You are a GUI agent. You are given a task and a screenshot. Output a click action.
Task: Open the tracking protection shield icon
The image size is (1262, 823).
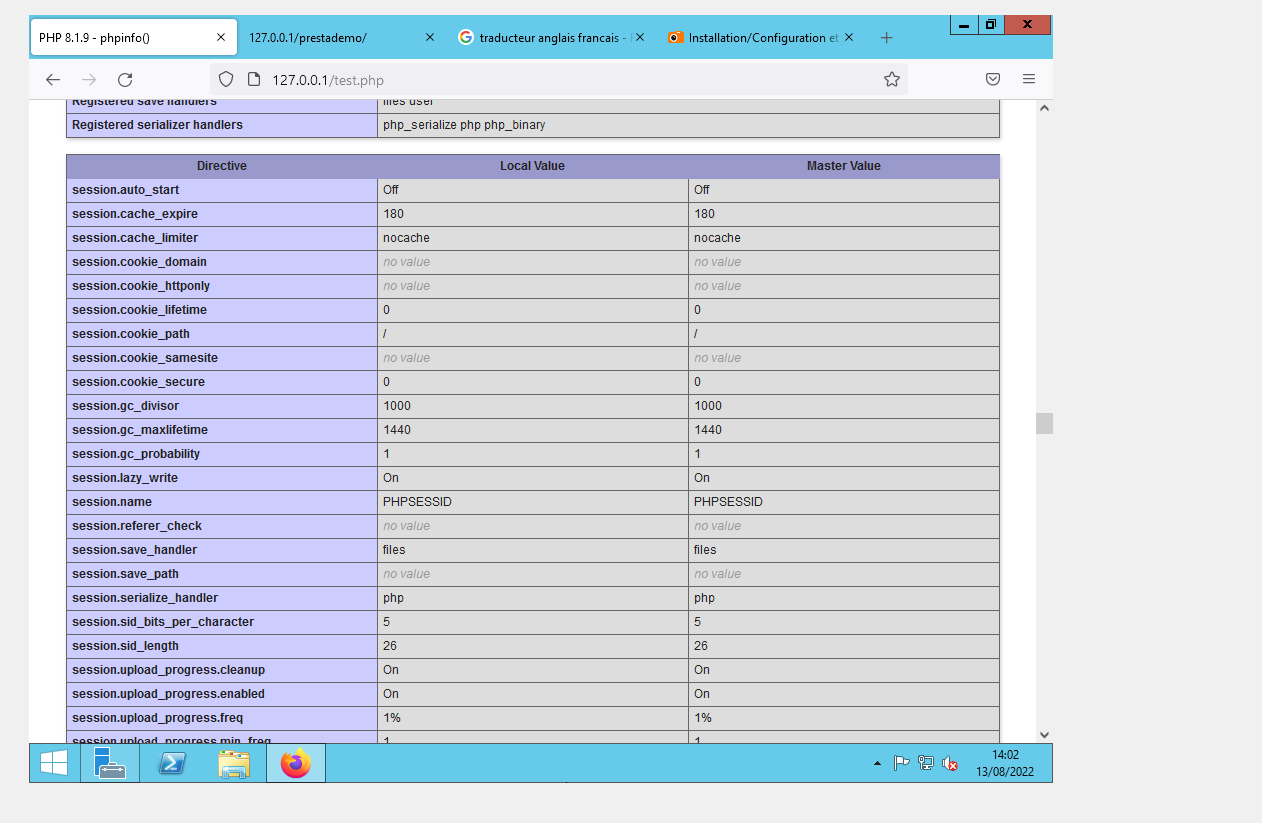click(x=226, y=80)
